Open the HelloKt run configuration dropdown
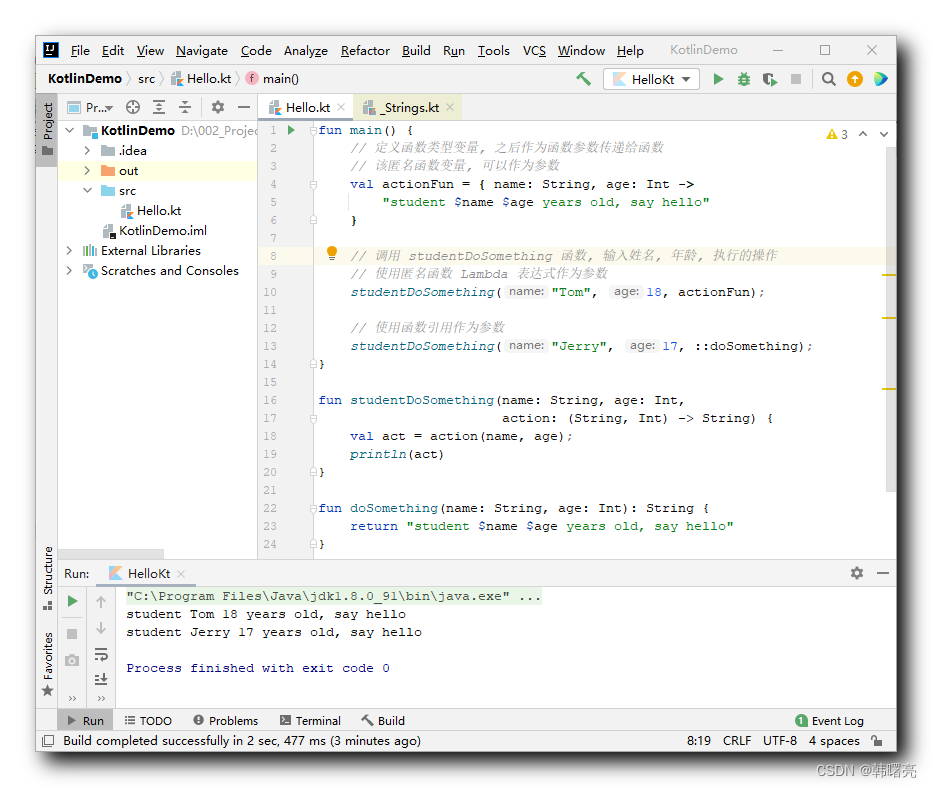The width and height of the screenshot is (932, 787). (651, 79)
